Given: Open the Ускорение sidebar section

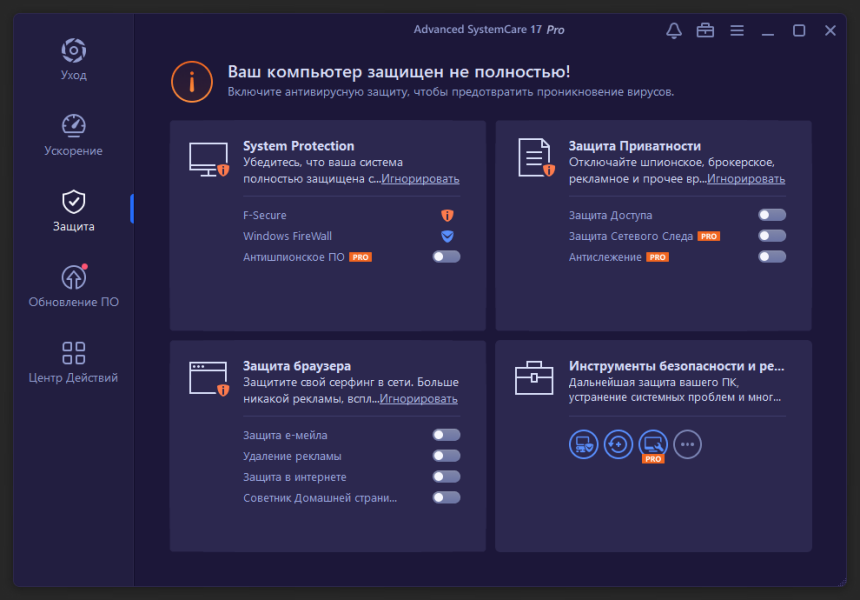Looking at the screenshot, I should pyautogui.click(x=73, y=135).
